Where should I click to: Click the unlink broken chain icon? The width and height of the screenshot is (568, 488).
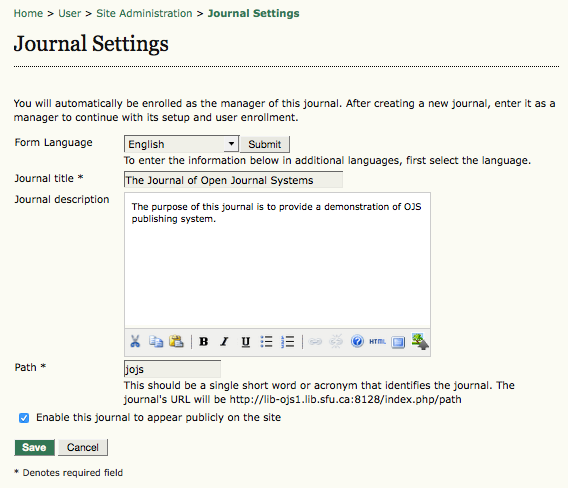(x=336, y=341)
